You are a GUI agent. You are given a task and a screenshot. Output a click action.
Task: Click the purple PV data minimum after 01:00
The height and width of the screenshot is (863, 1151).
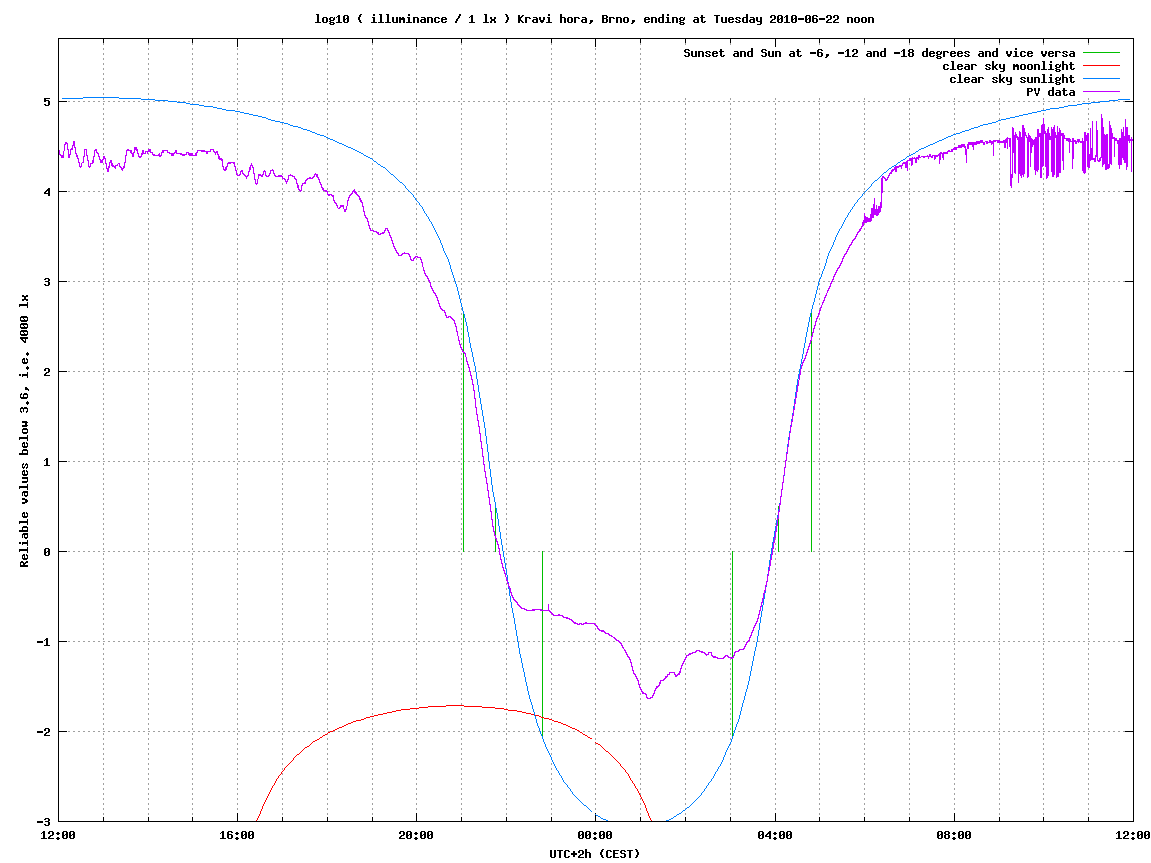coord(649,698)
